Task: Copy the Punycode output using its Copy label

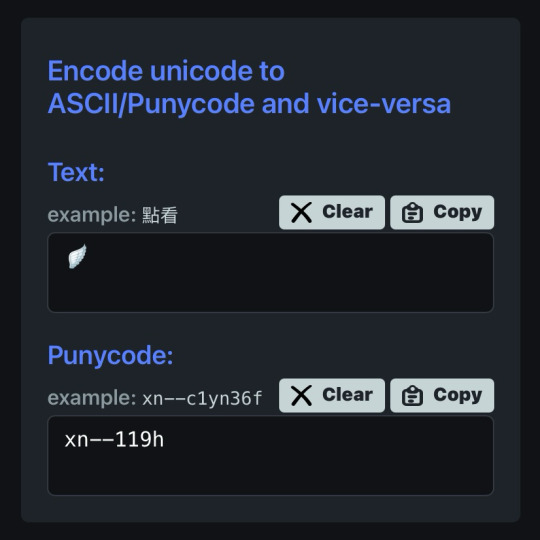Action: click(458, 395)
